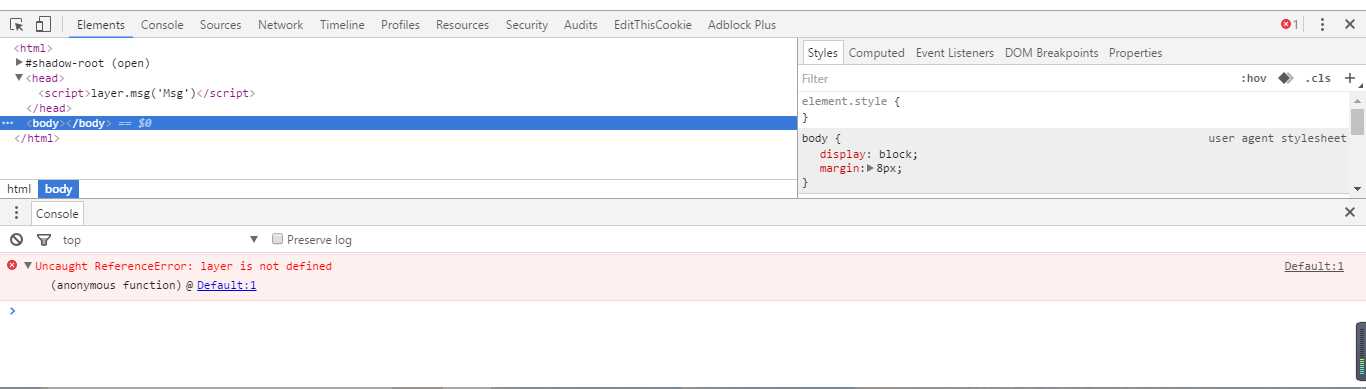
Task: Open the Timeline tab
Action: click(x=342, y=25)
